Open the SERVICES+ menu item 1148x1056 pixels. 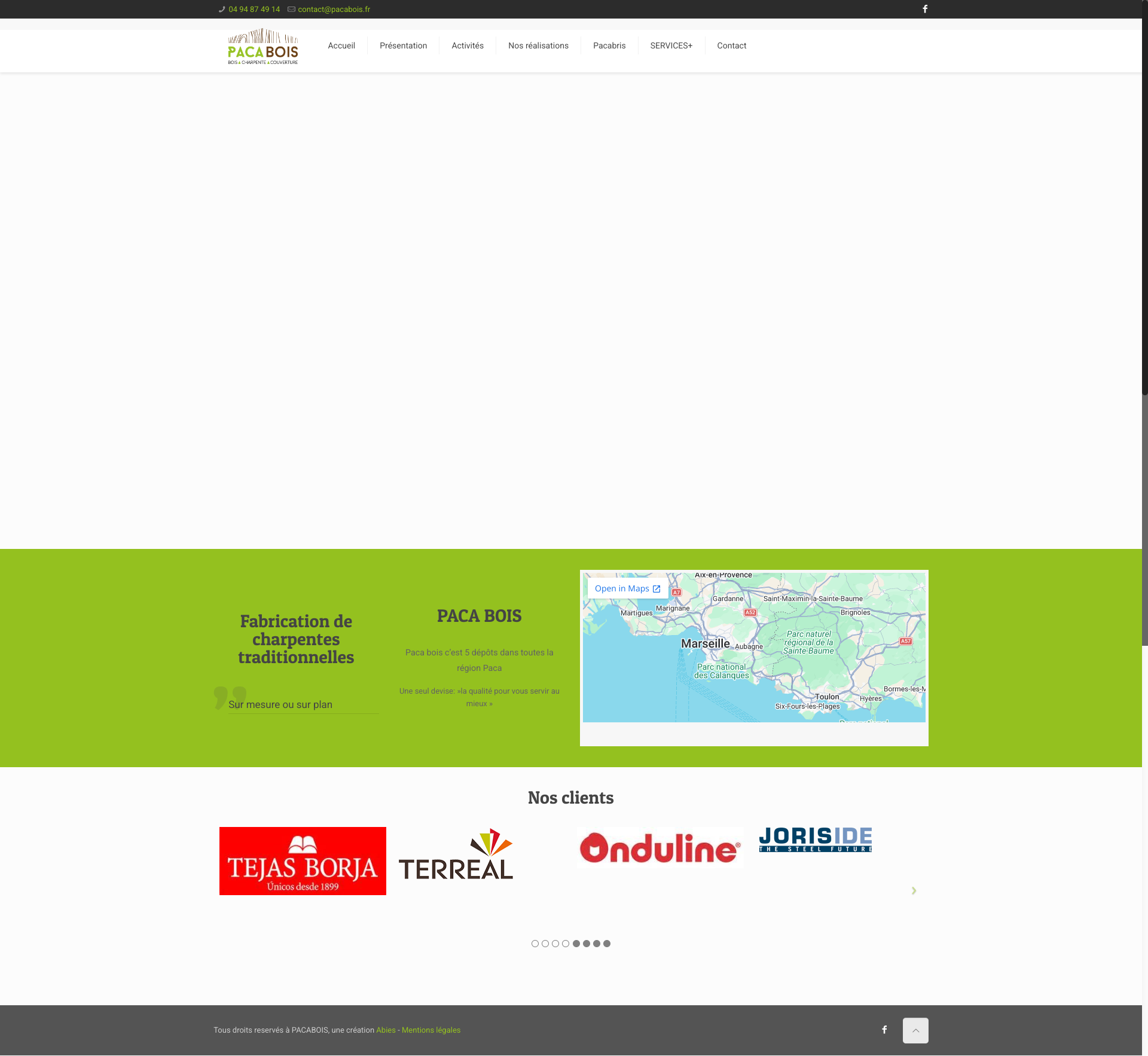(x=671, y=45)
